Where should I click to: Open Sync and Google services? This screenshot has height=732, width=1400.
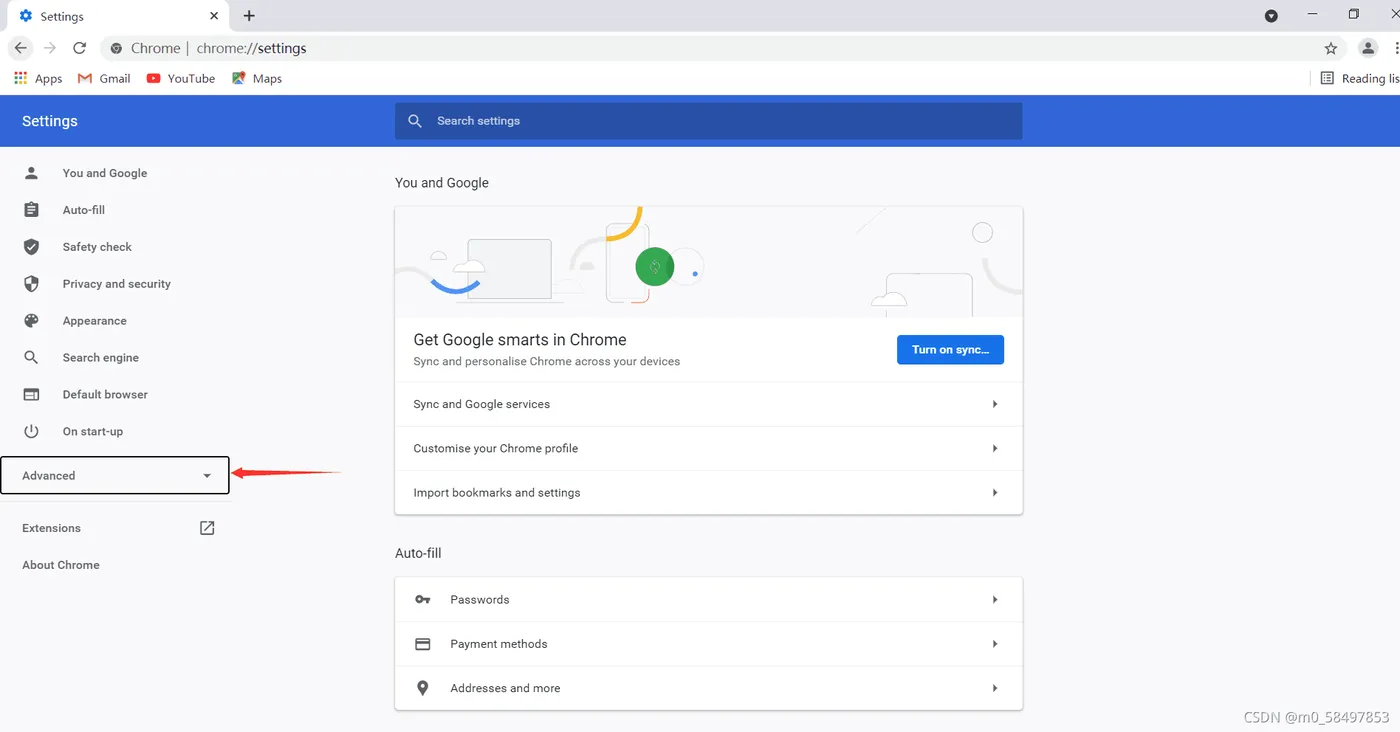(708, 404)
